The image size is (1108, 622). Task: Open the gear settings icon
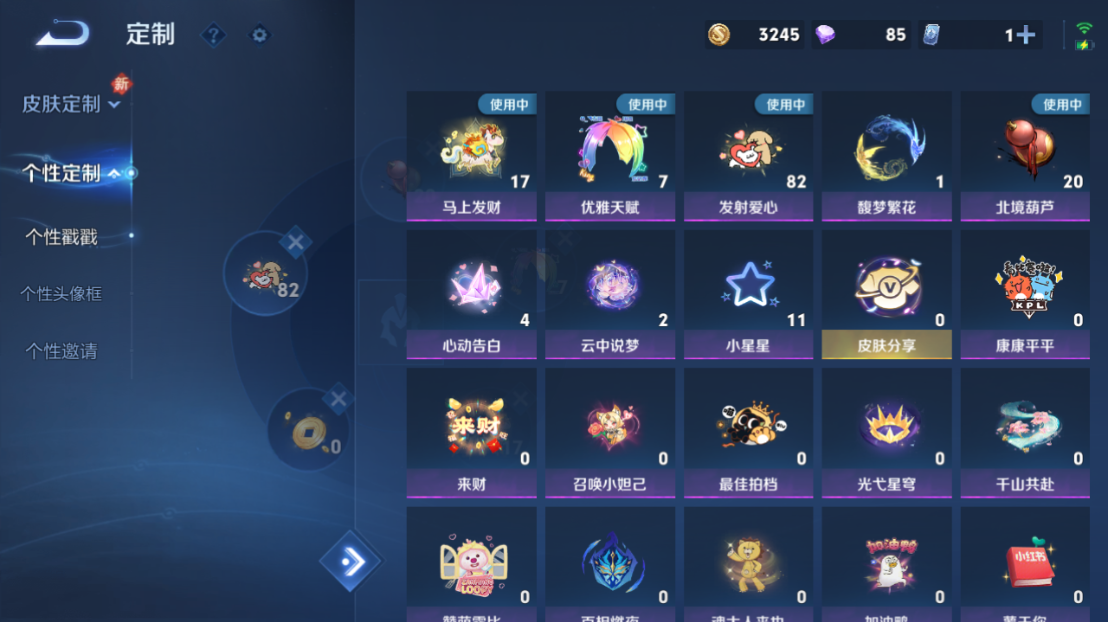pos(259,35)
